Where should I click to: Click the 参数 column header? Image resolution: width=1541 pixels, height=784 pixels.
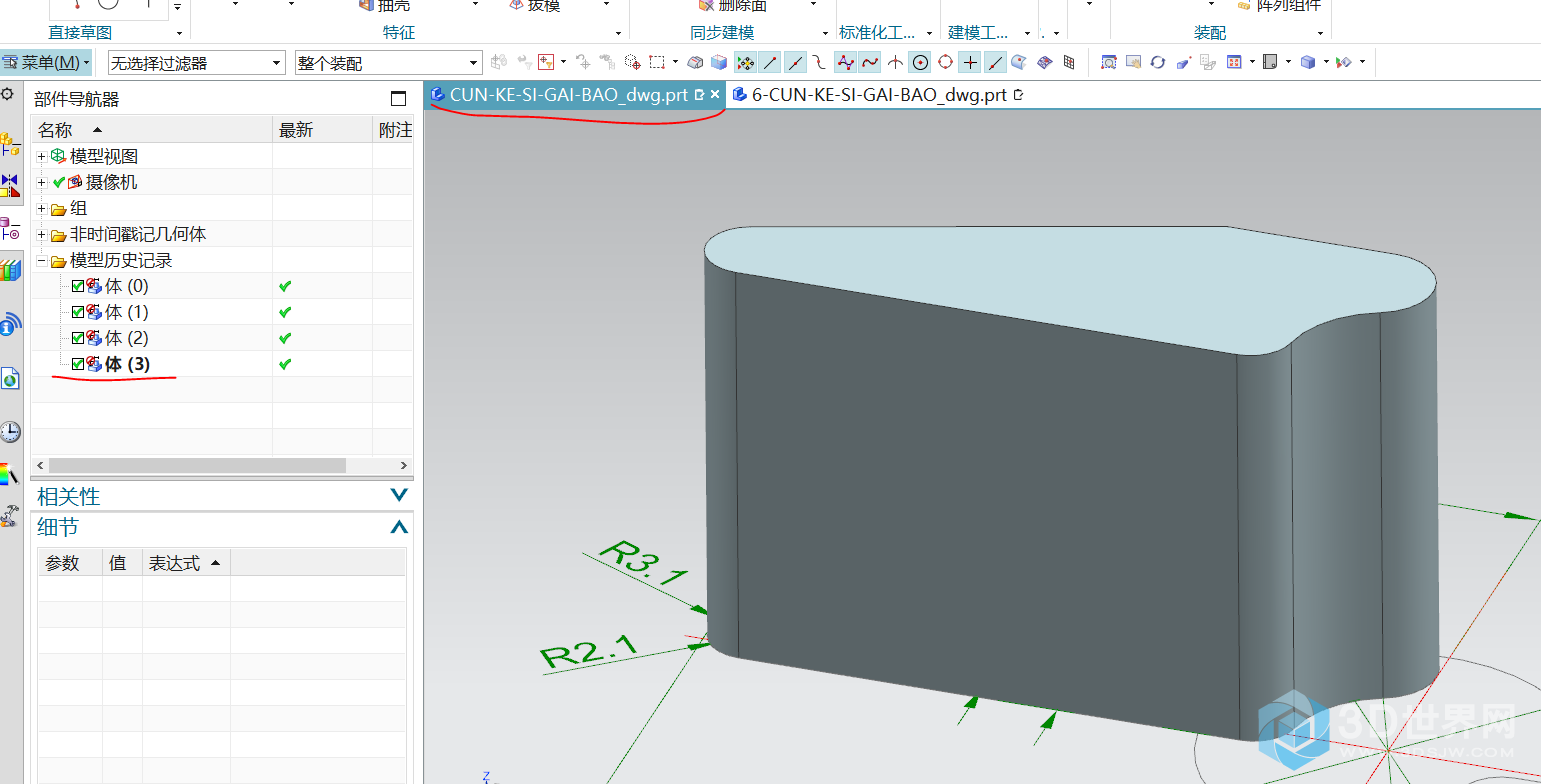coord(70,563)
